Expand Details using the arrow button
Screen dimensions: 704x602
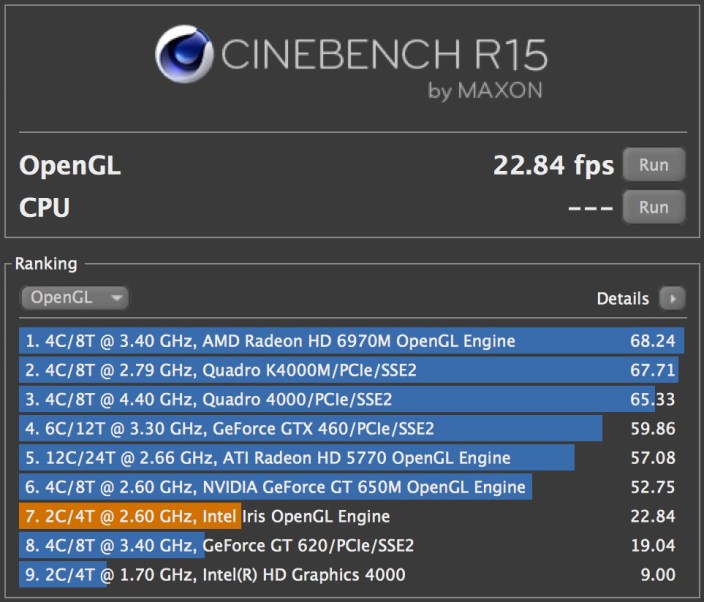tap(673, 298)
